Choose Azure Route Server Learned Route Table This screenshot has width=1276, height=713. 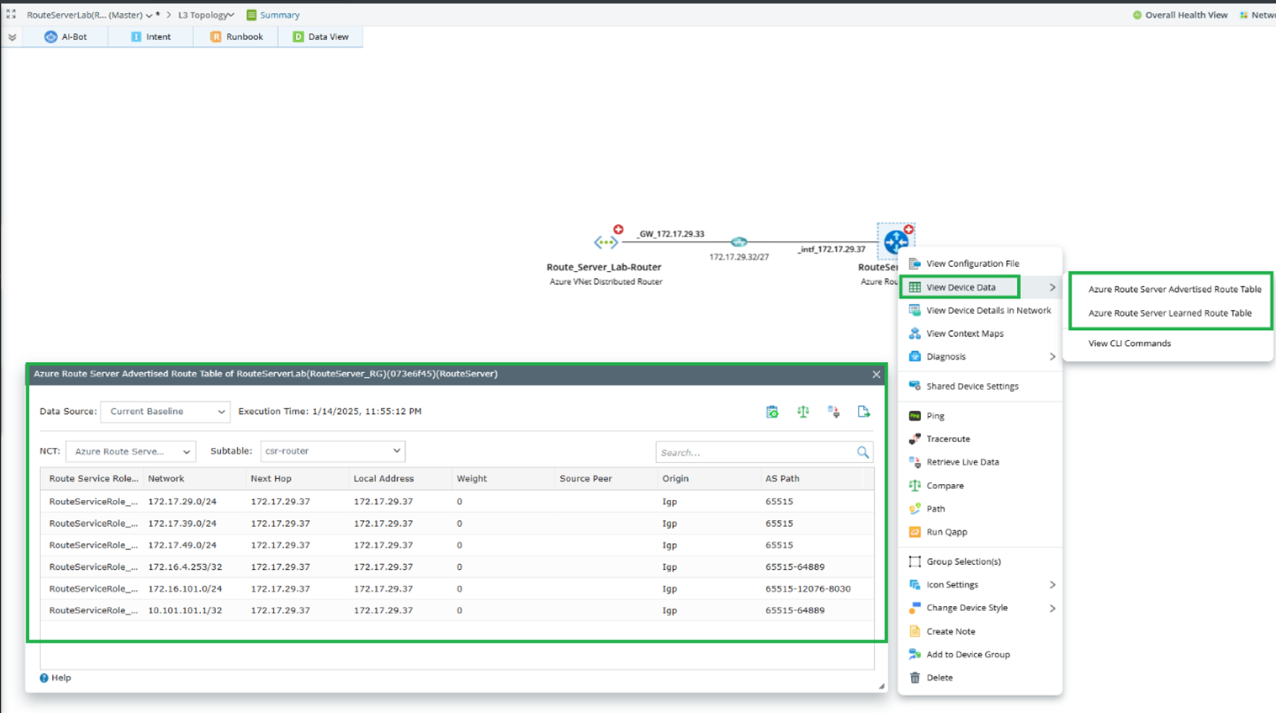point(1169,313)
